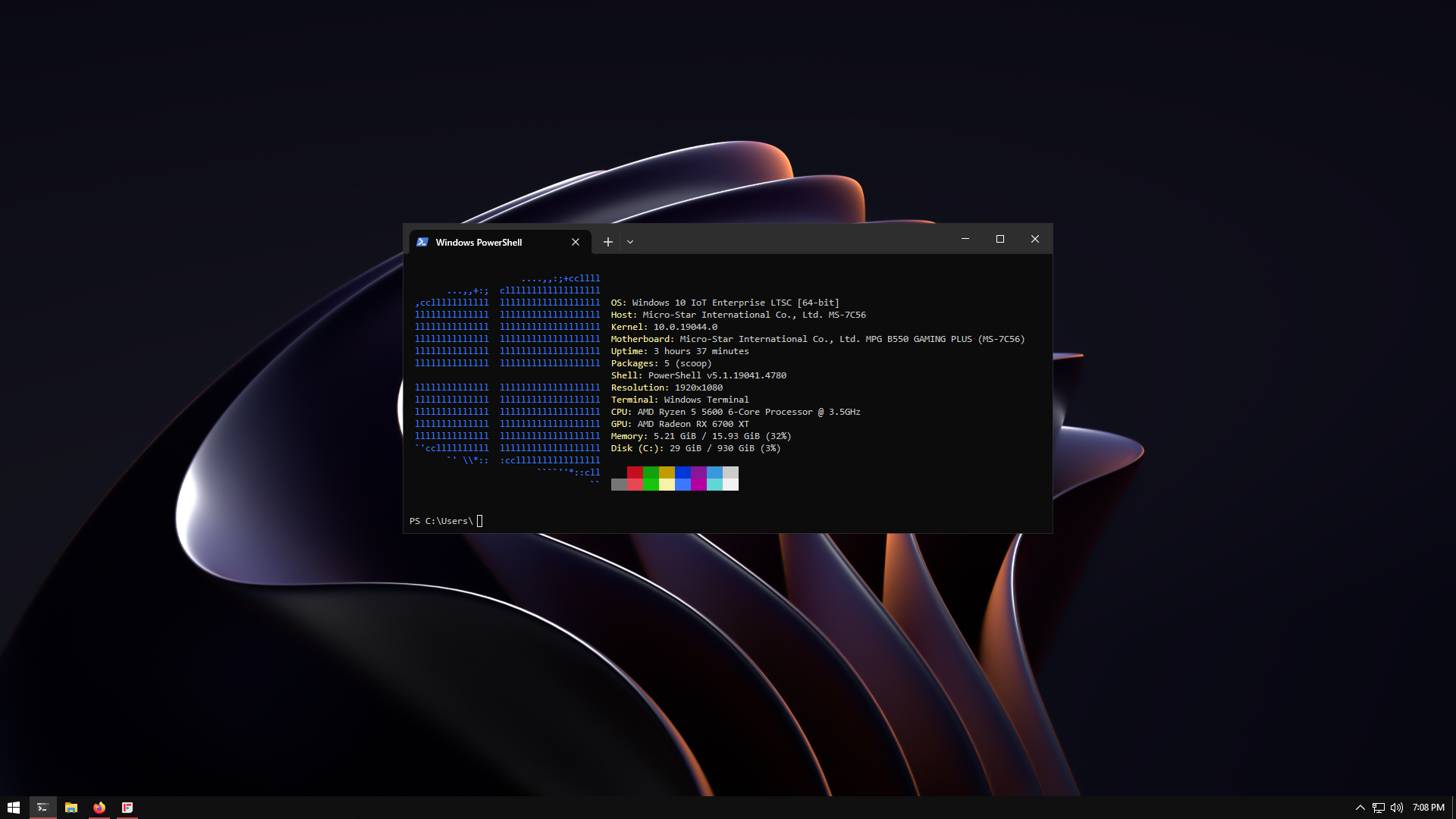Screen dimensions: 1456x819
Task: Close the Windows PowerShell tab
Action: coord(576,242)
